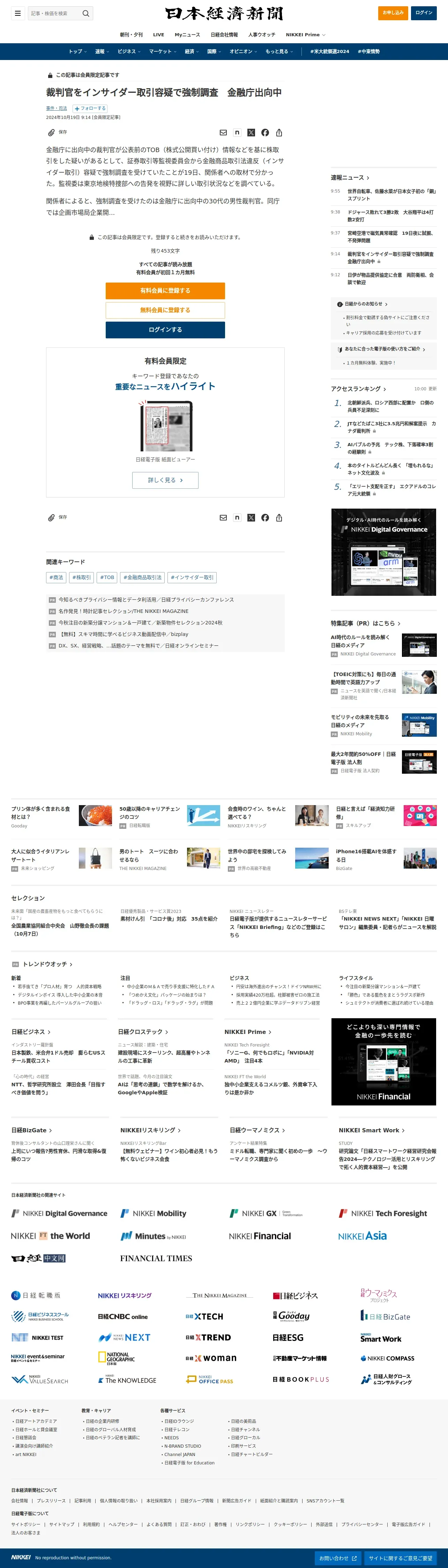
Task: Open National Geographic logo link
Action: 117,1358
